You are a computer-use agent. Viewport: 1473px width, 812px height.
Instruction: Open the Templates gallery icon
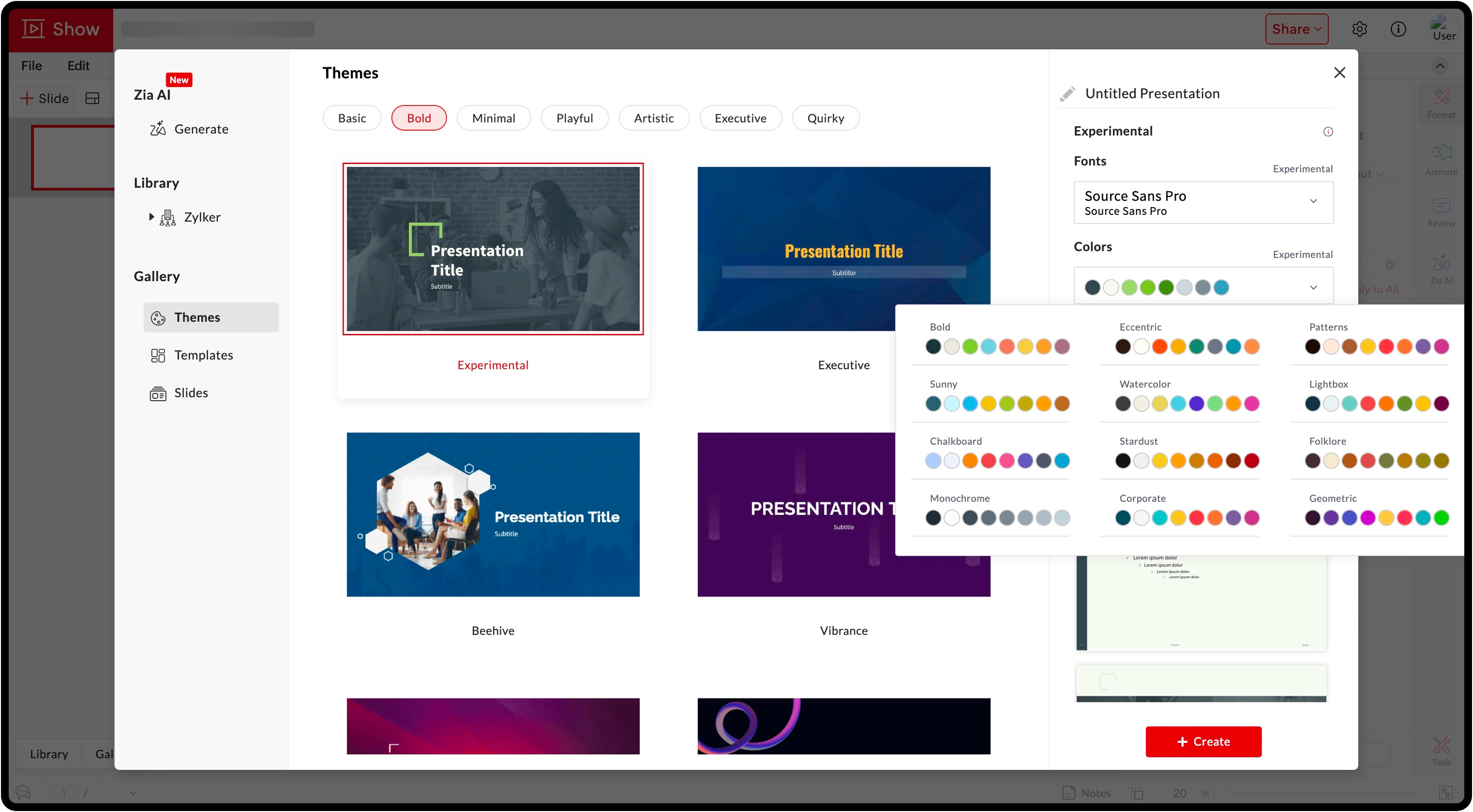pos(158,355)
